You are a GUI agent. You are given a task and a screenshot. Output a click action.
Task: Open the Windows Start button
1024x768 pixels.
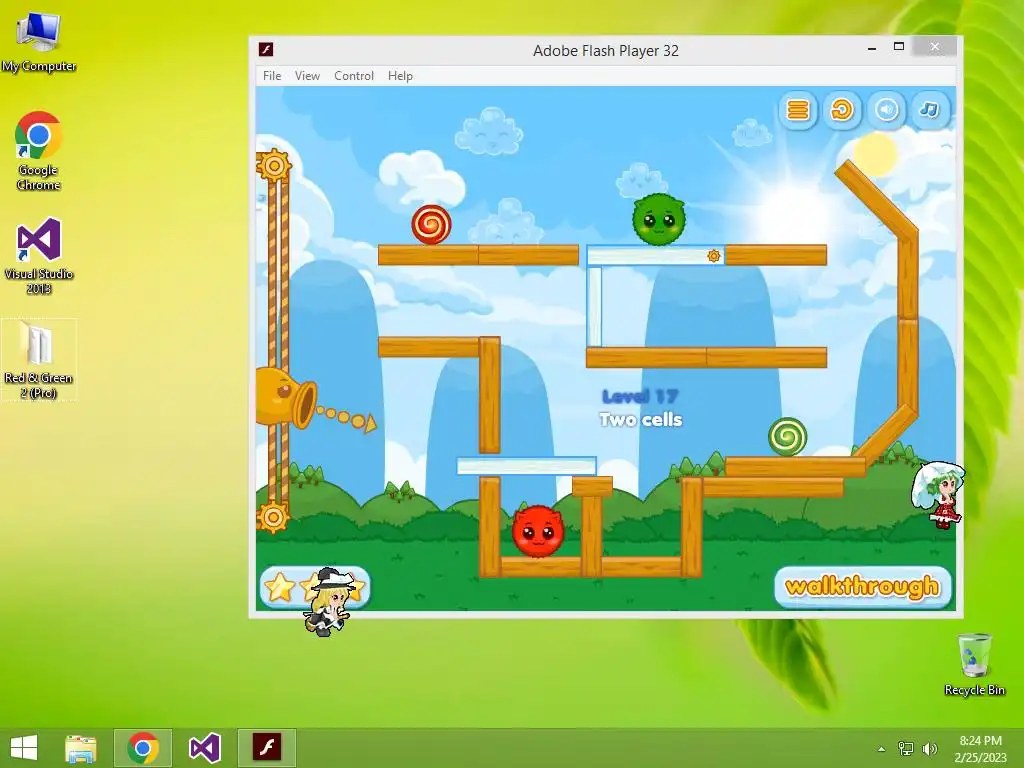(24, 748)
